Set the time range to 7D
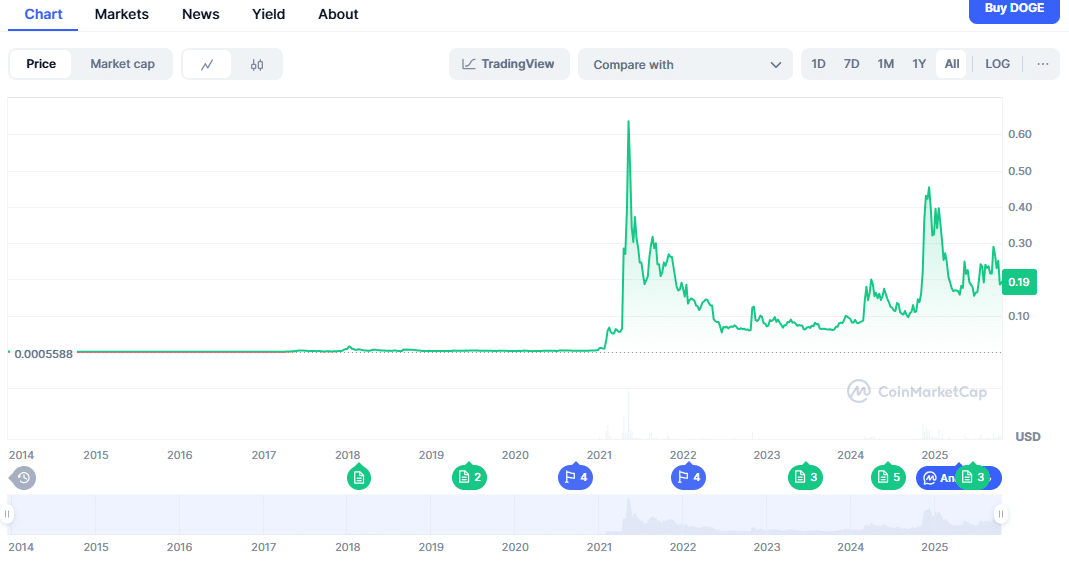Screen dimensions: 1069x579 851,64
